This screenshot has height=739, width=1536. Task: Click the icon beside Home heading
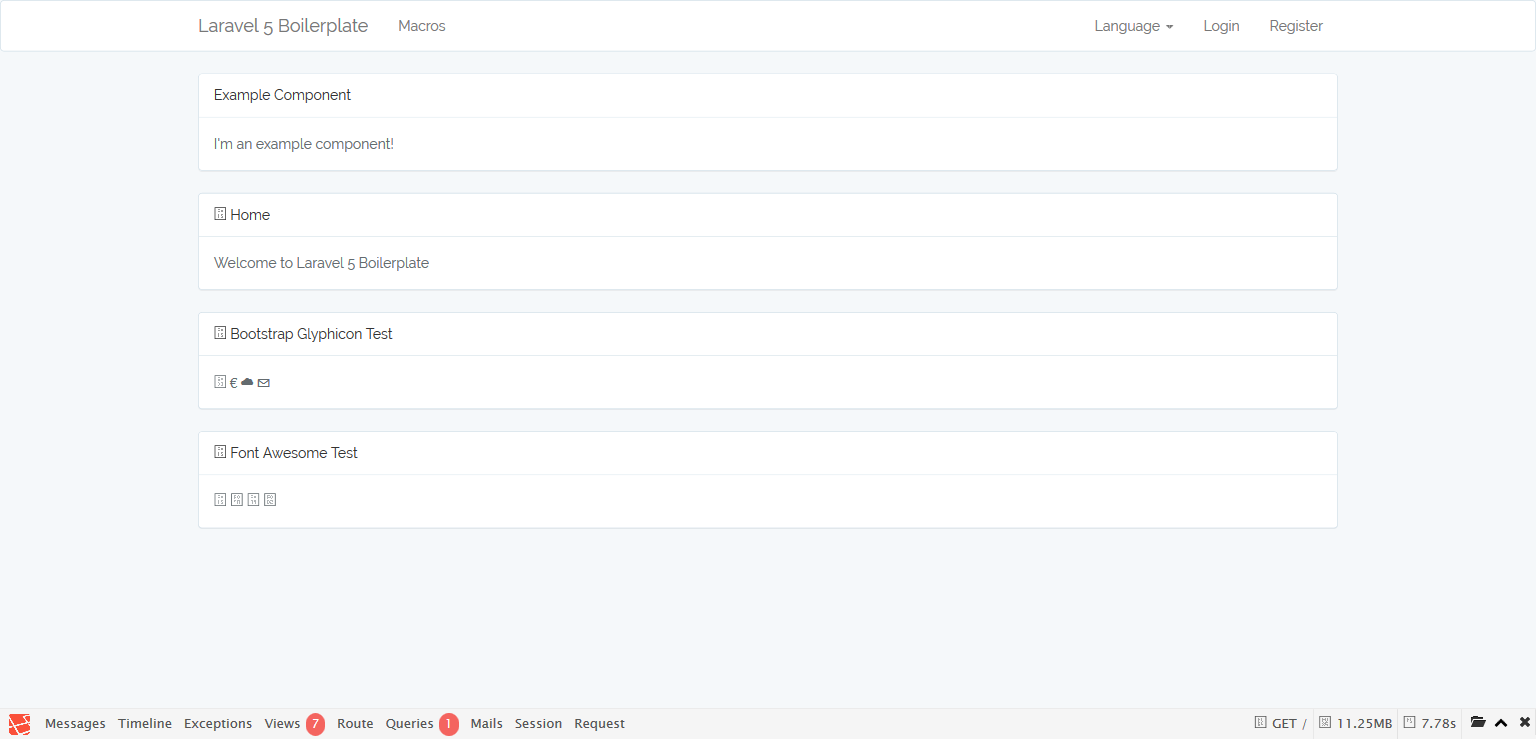click(x=220, y=214)
